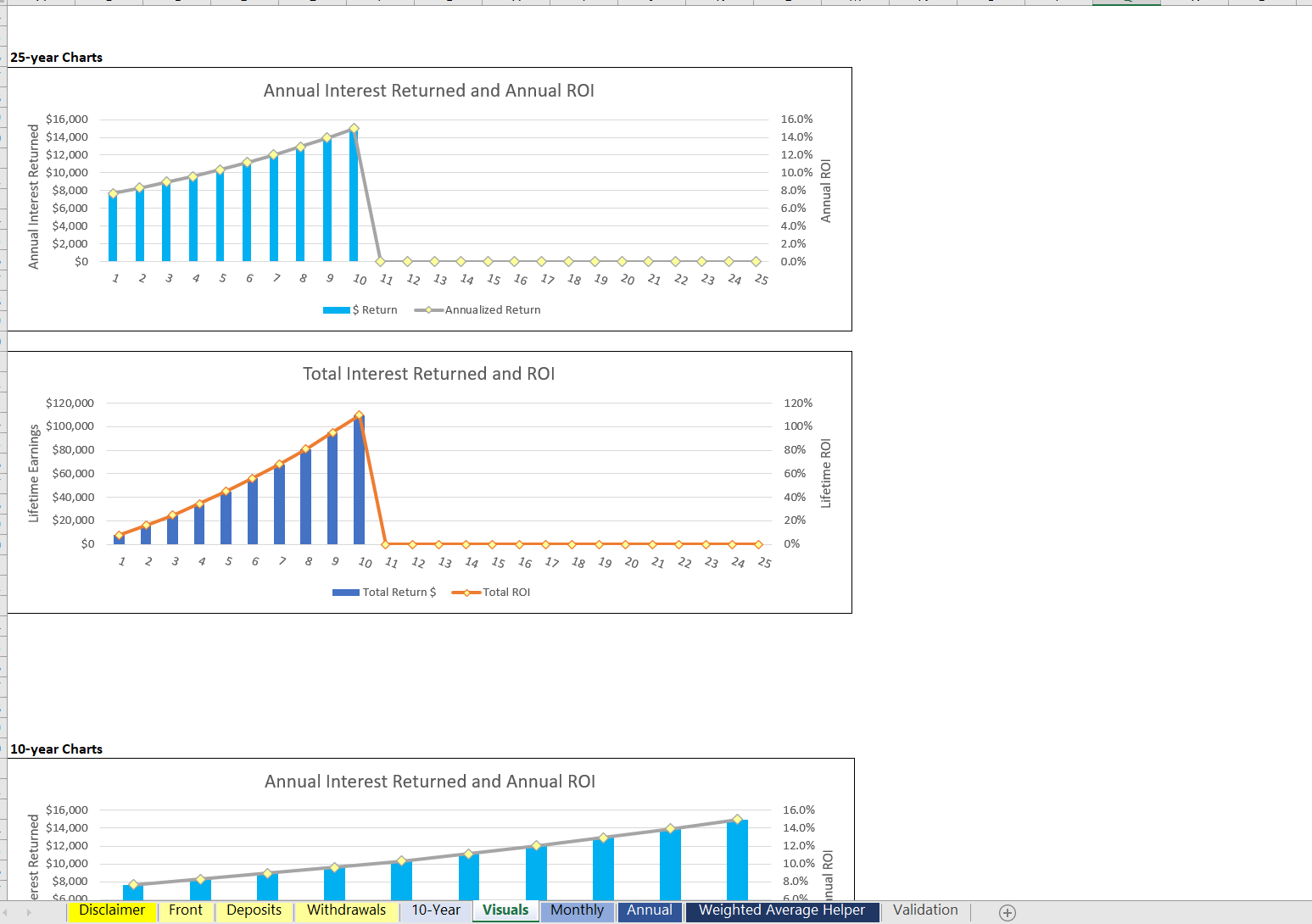Open the 10-Year sheet tab
This screenshot has height=924, width=1312.
[x=435, y=910]
